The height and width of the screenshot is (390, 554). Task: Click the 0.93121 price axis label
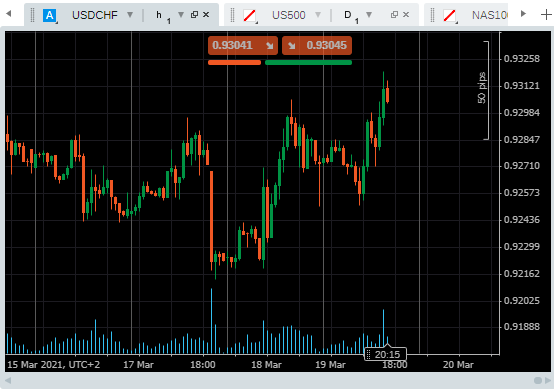[522, 86]
